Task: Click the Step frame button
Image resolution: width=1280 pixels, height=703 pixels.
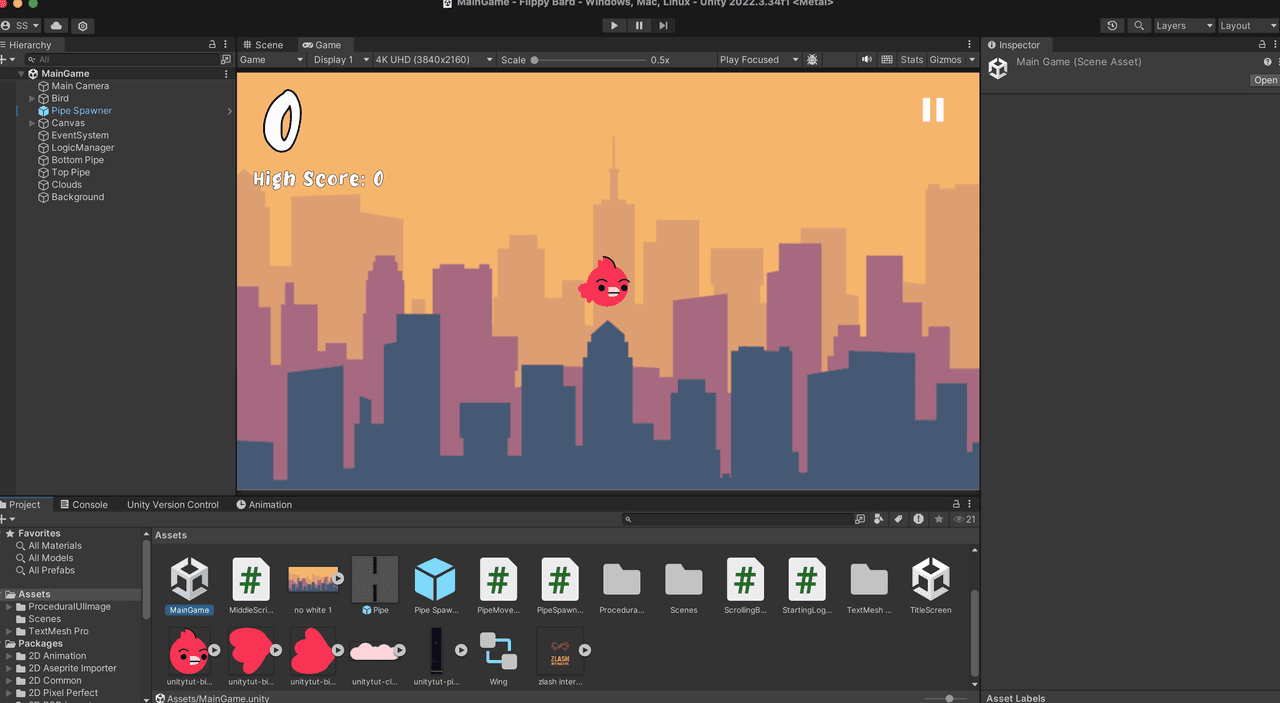Action: pos(663,26)
